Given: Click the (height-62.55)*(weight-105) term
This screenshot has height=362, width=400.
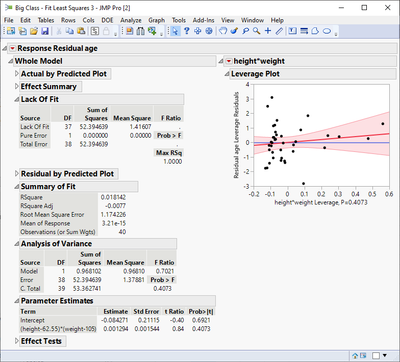Looking at the screenshot, I should pyautogui.click(x=58, y=329).
